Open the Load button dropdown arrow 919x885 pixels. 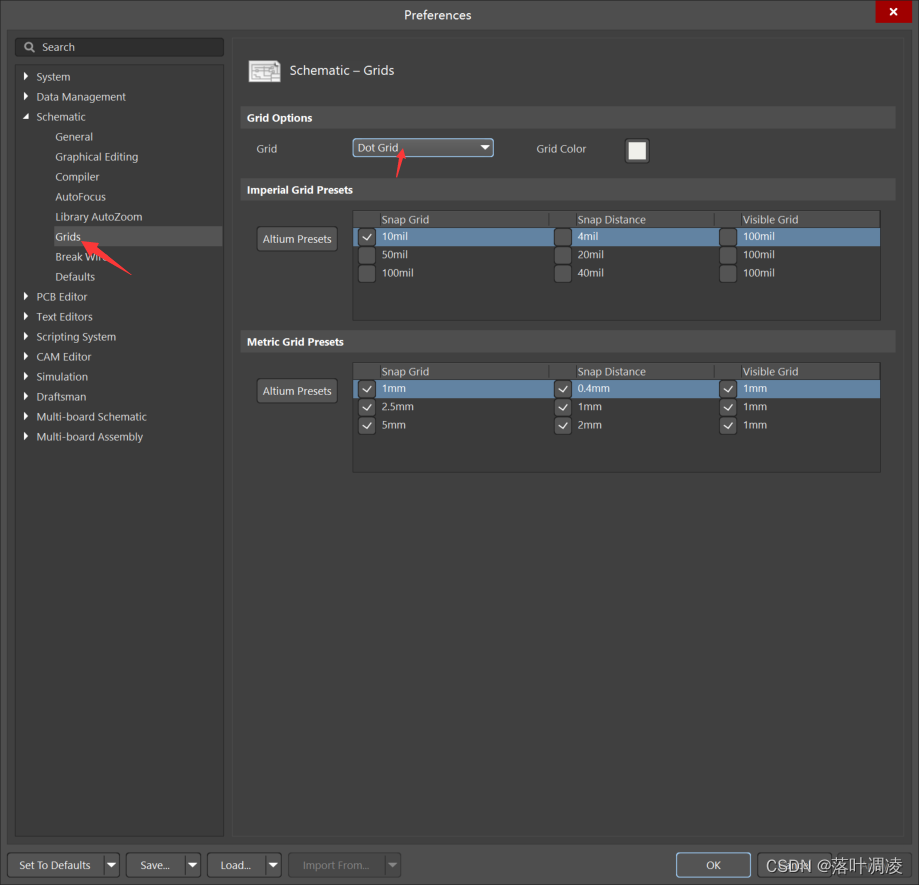273,865
